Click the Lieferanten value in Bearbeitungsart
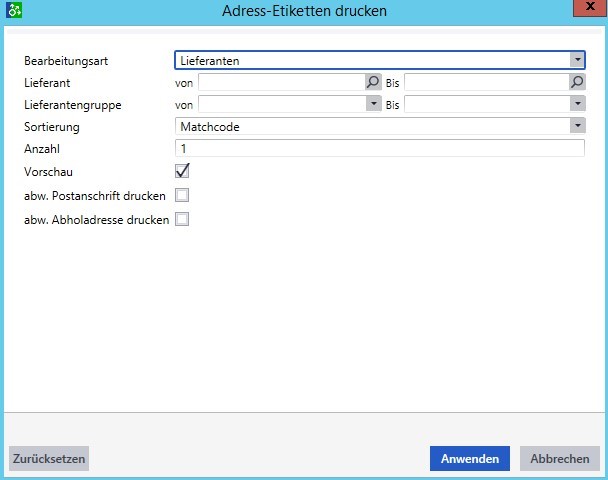This screenshot has height=480, width=608. point(210,61)
